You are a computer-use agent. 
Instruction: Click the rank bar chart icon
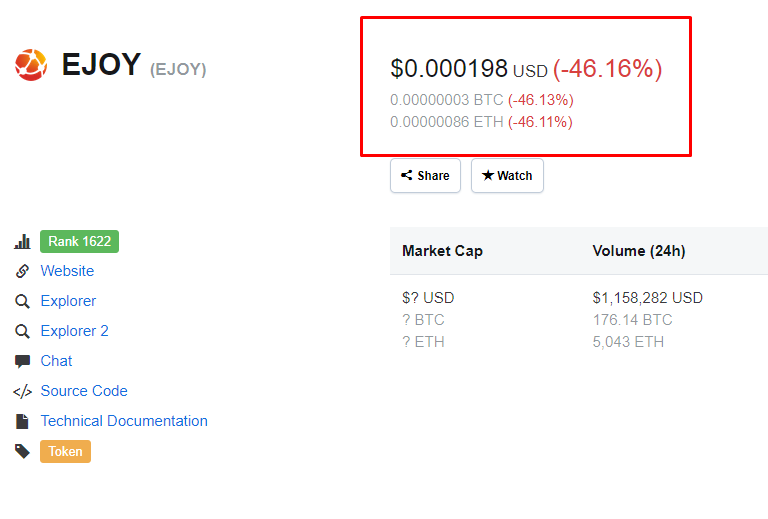[22, 241]
